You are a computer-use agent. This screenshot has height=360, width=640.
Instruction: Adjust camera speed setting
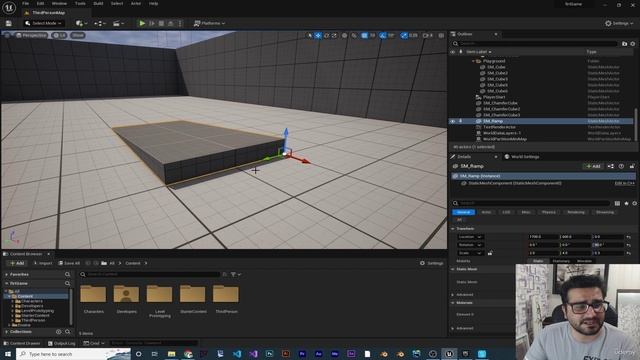427,36
